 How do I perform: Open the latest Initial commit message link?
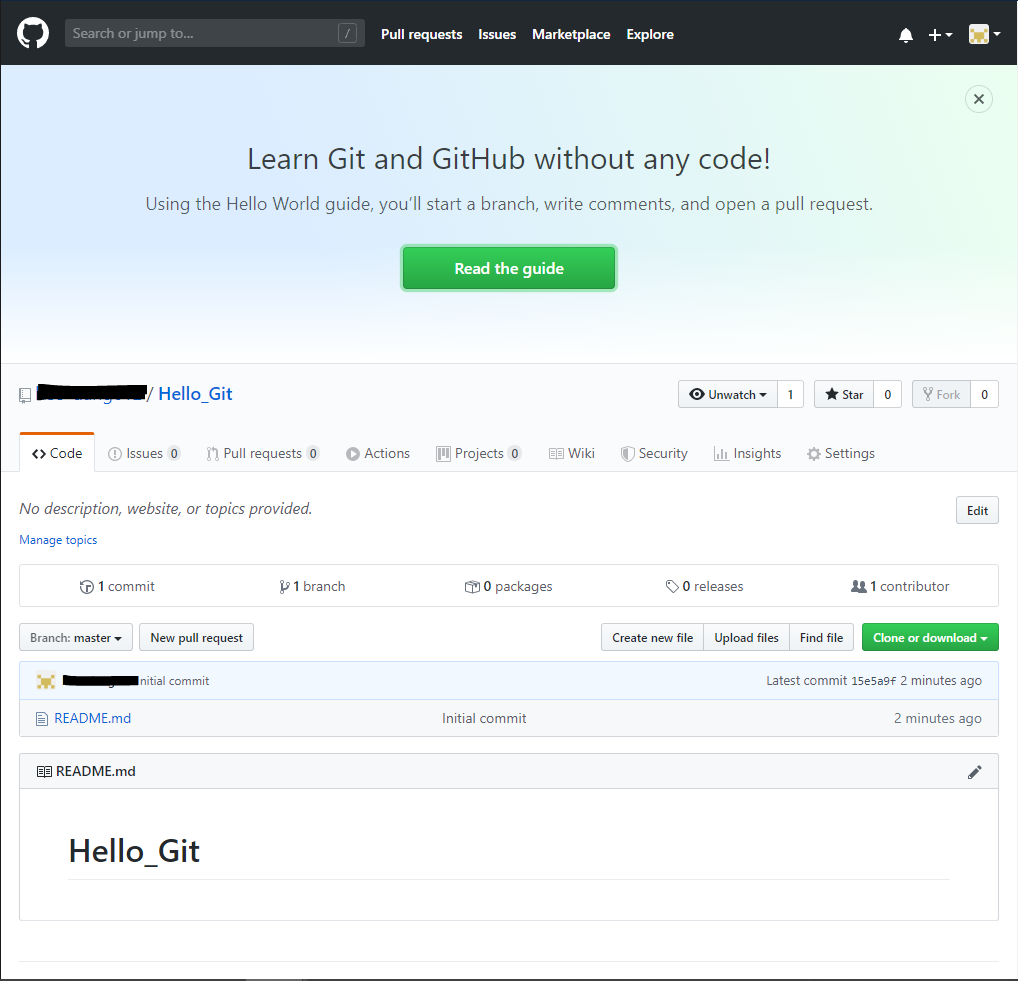click(174, 681)
